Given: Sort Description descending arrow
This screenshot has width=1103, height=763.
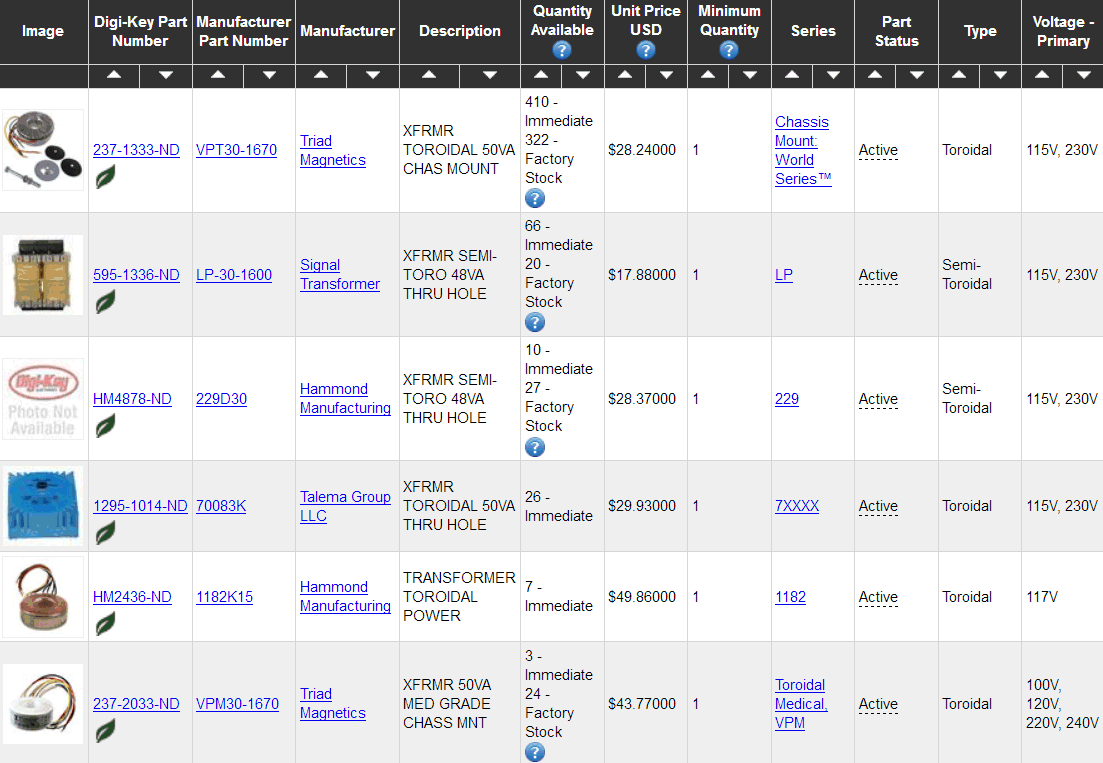Looking at the screenshot, I should [490, 75].
